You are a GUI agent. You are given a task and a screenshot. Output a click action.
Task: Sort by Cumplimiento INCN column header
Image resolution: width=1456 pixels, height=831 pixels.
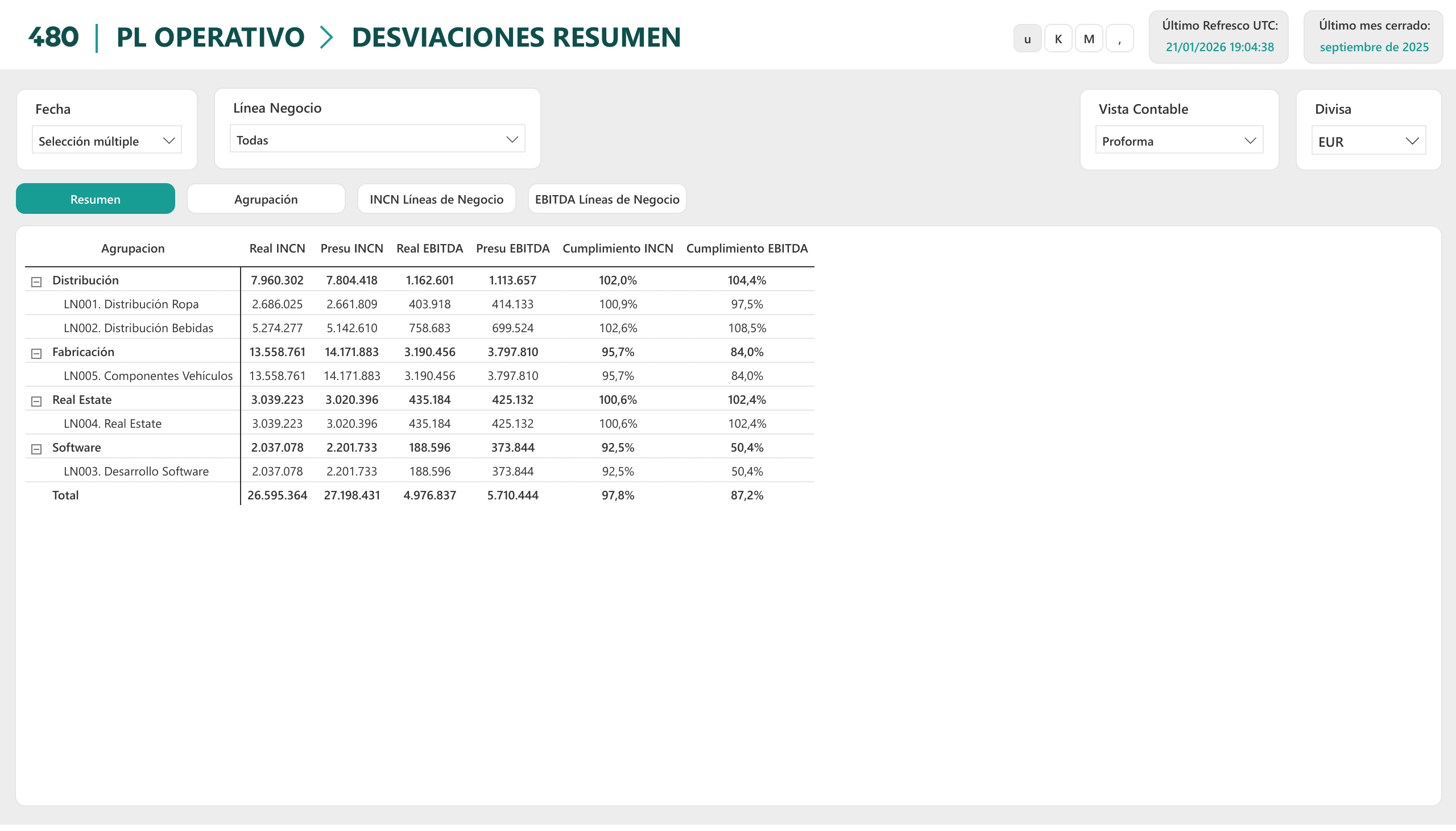pos(618,248)
